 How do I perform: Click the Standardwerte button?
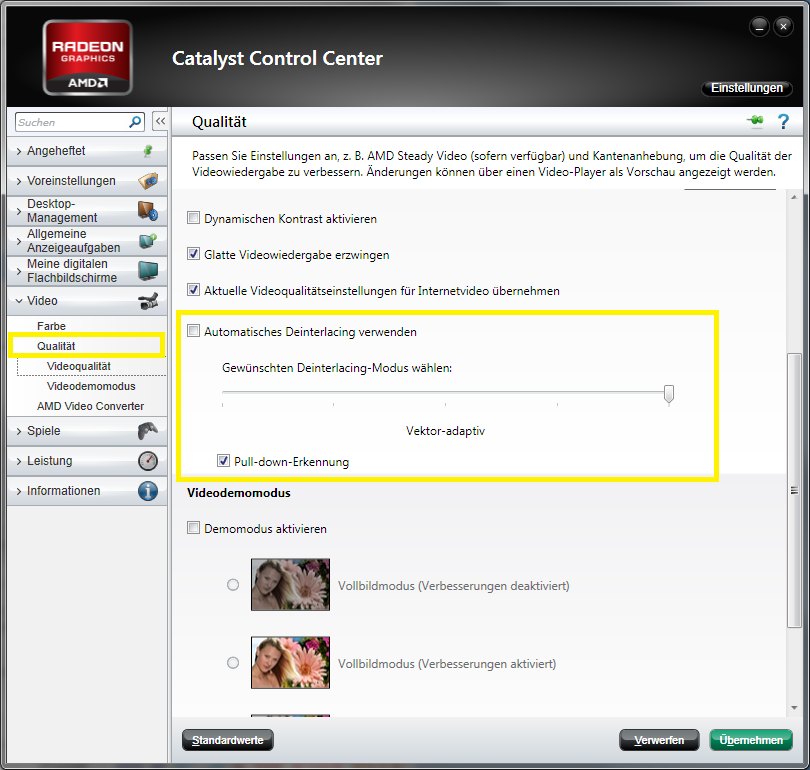228,740
